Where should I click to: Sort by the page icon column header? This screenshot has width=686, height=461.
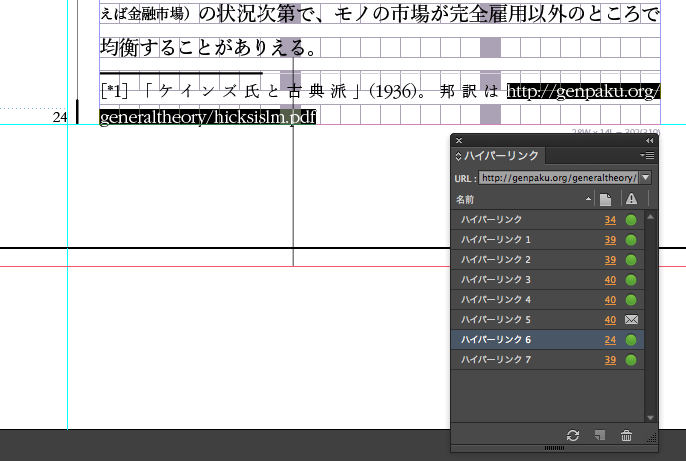pyautogui.click(x=606, y=199)
